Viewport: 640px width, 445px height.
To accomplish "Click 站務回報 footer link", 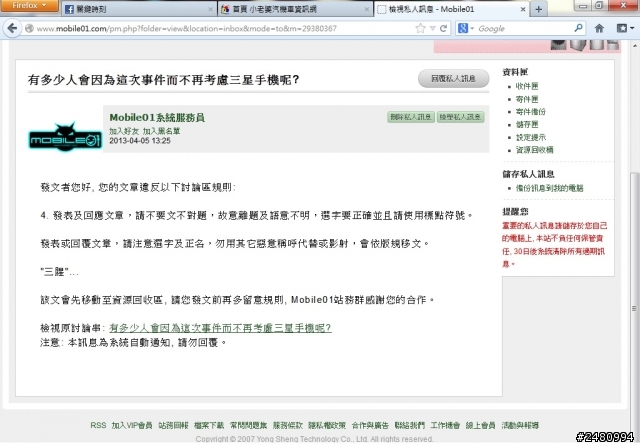I will [x=173, y=425].
